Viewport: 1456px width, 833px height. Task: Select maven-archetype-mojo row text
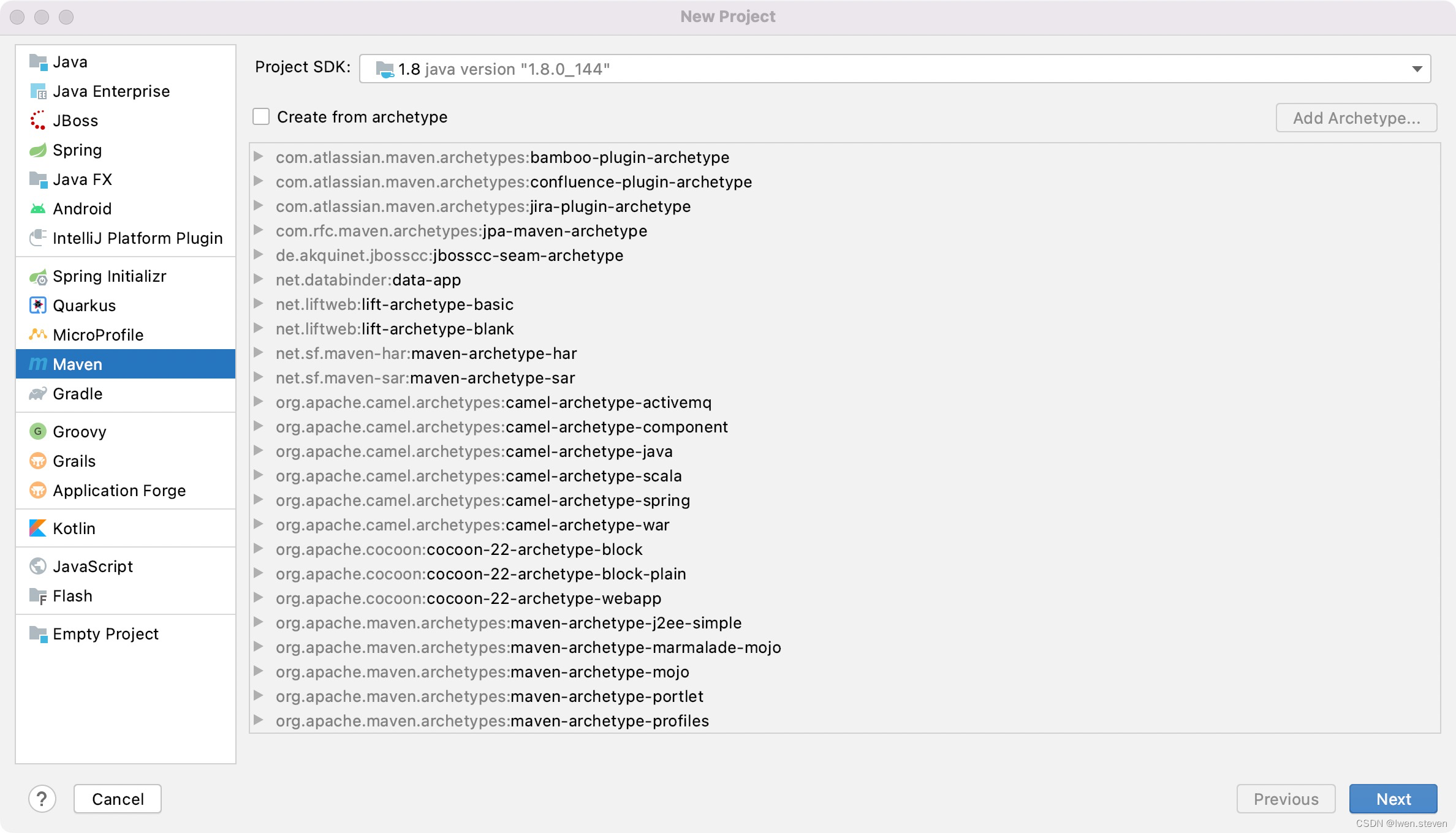pyautogui.click(x=482, y=672)
